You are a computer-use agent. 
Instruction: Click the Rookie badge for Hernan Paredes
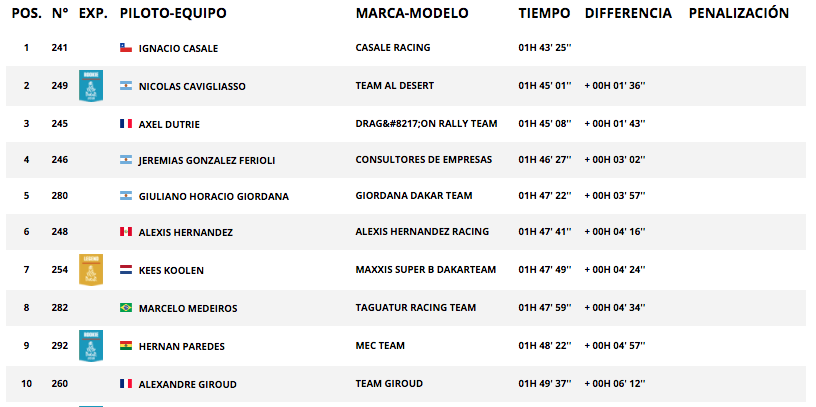point(91,346)
